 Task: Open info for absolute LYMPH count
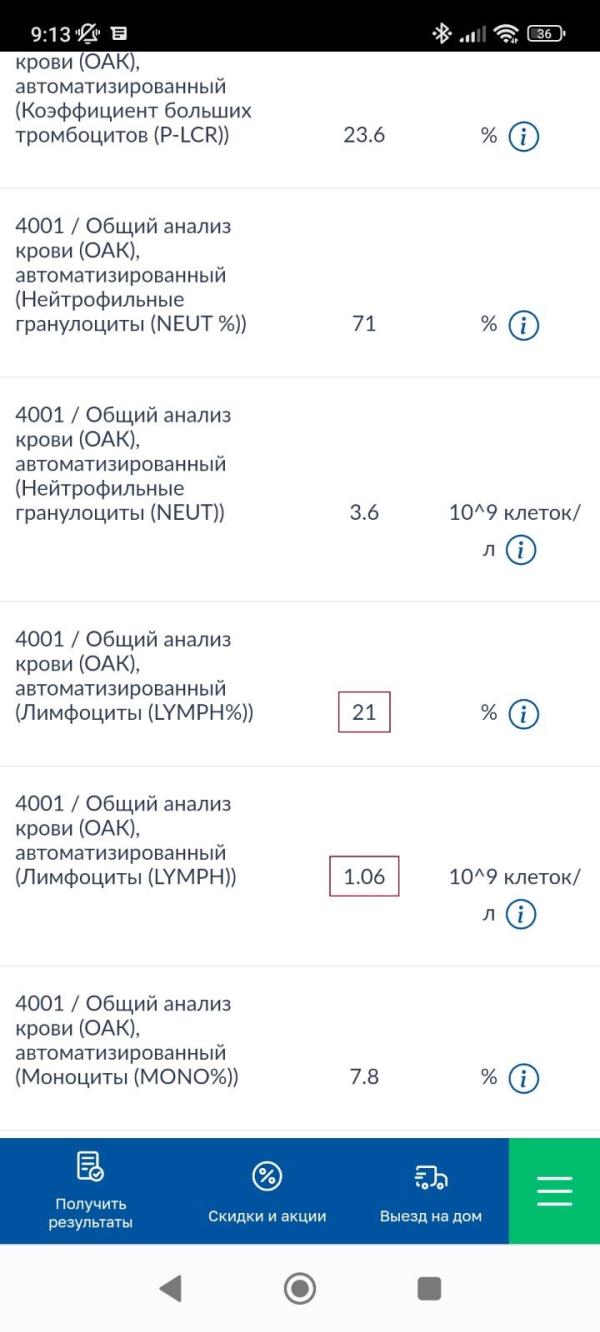pyautogui.click(x=521, y=914)
